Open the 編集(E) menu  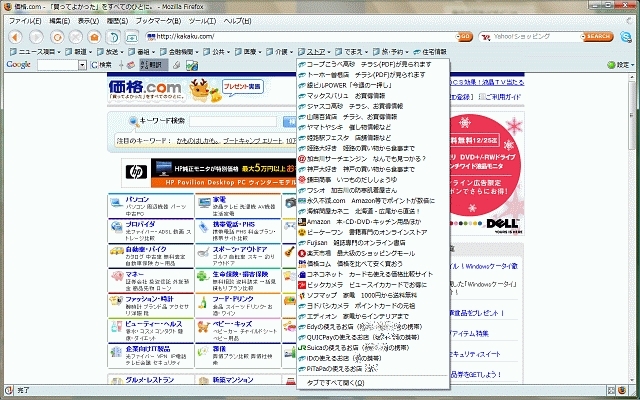pyautogui.click(x=60, y=21)
